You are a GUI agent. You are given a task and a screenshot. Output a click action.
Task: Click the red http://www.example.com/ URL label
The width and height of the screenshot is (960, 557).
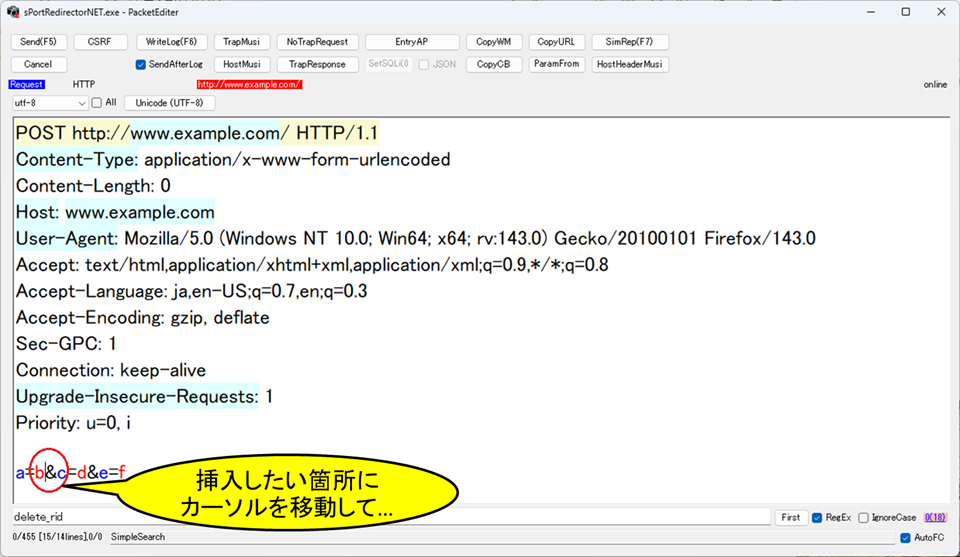pos(249,84)
